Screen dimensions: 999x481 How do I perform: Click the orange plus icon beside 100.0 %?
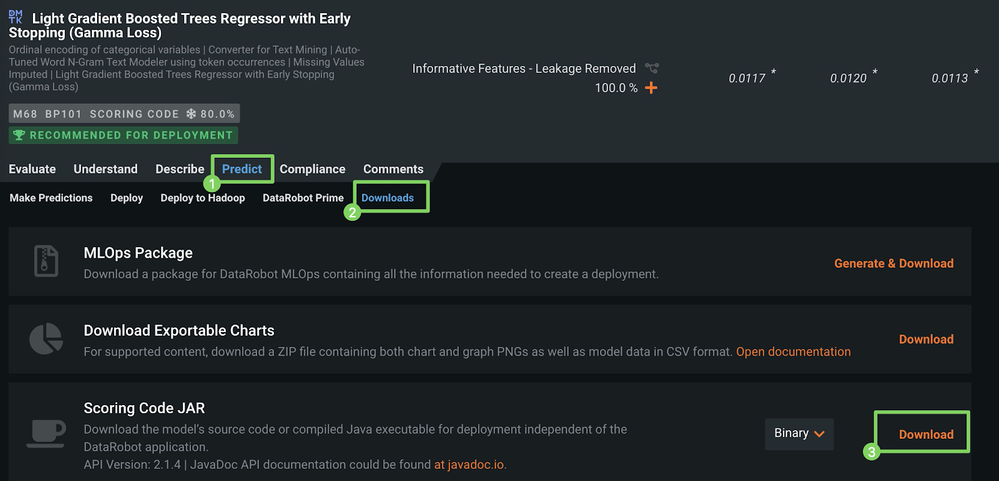(651, 88)
